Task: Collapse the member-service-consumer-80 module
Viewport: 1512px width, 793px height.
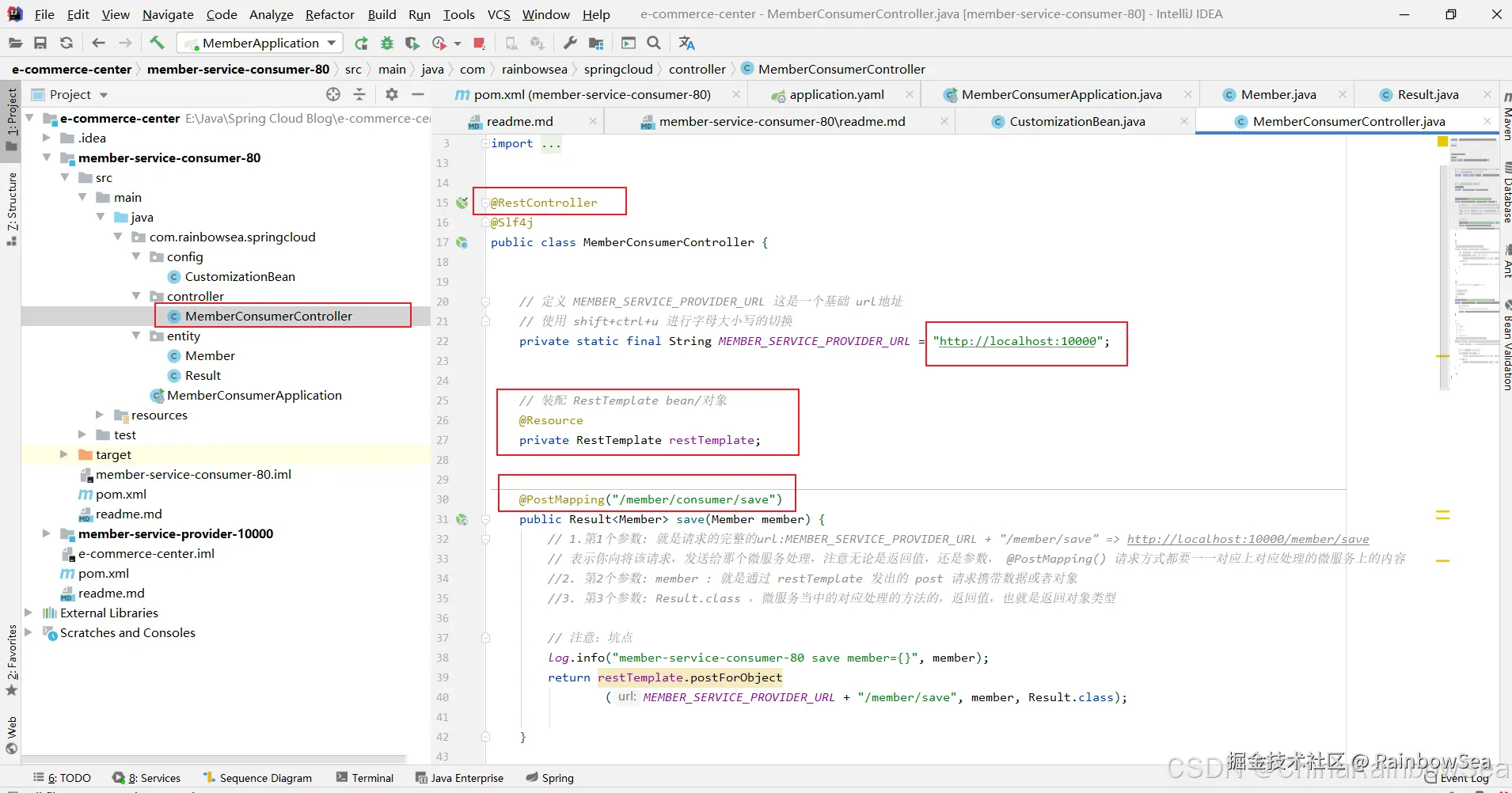Action: click(47, 157)
